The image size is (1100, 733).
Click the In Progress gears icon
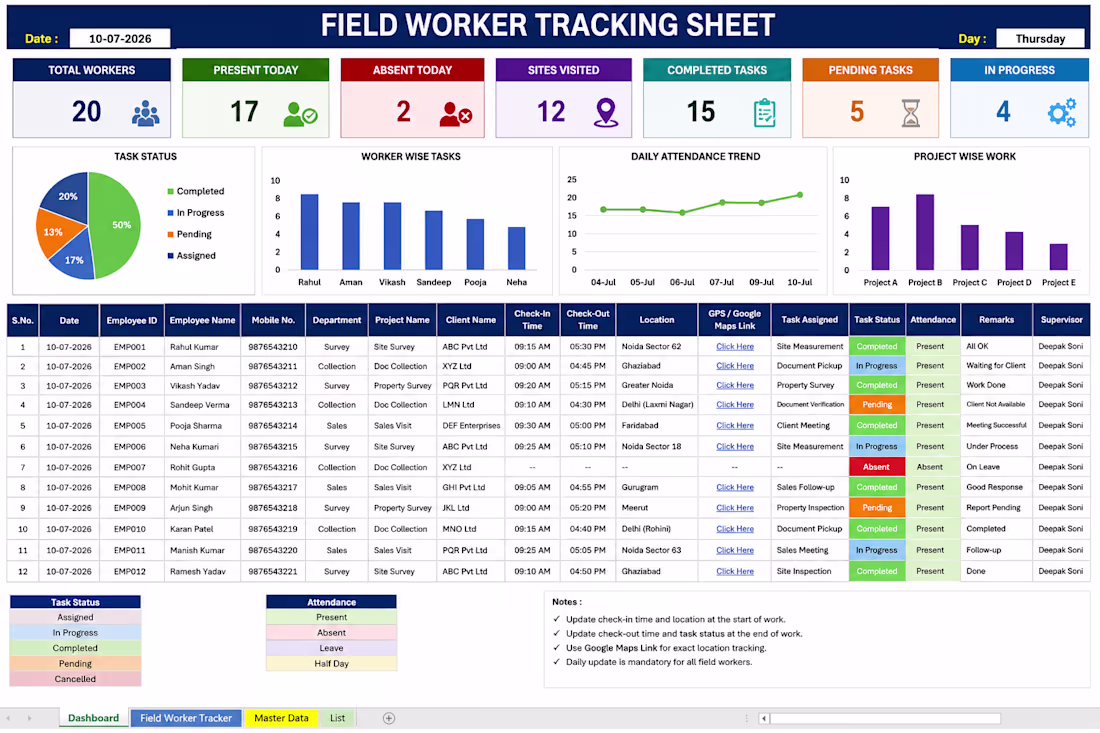point(1061,112)
